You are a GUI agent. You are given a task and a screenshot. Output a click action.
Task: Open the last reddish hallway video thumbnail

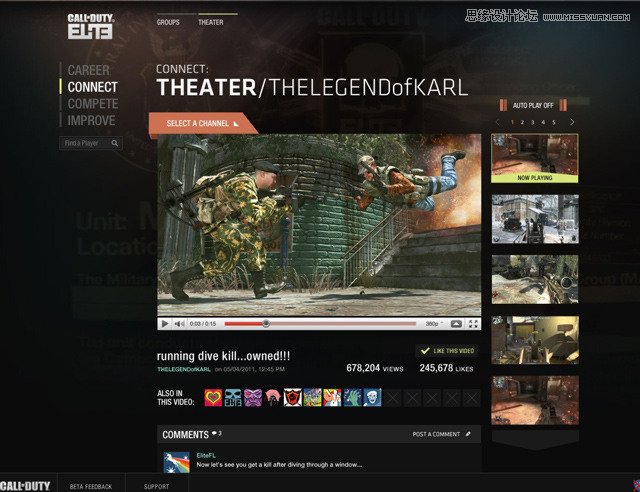click(x=535, y=400)
